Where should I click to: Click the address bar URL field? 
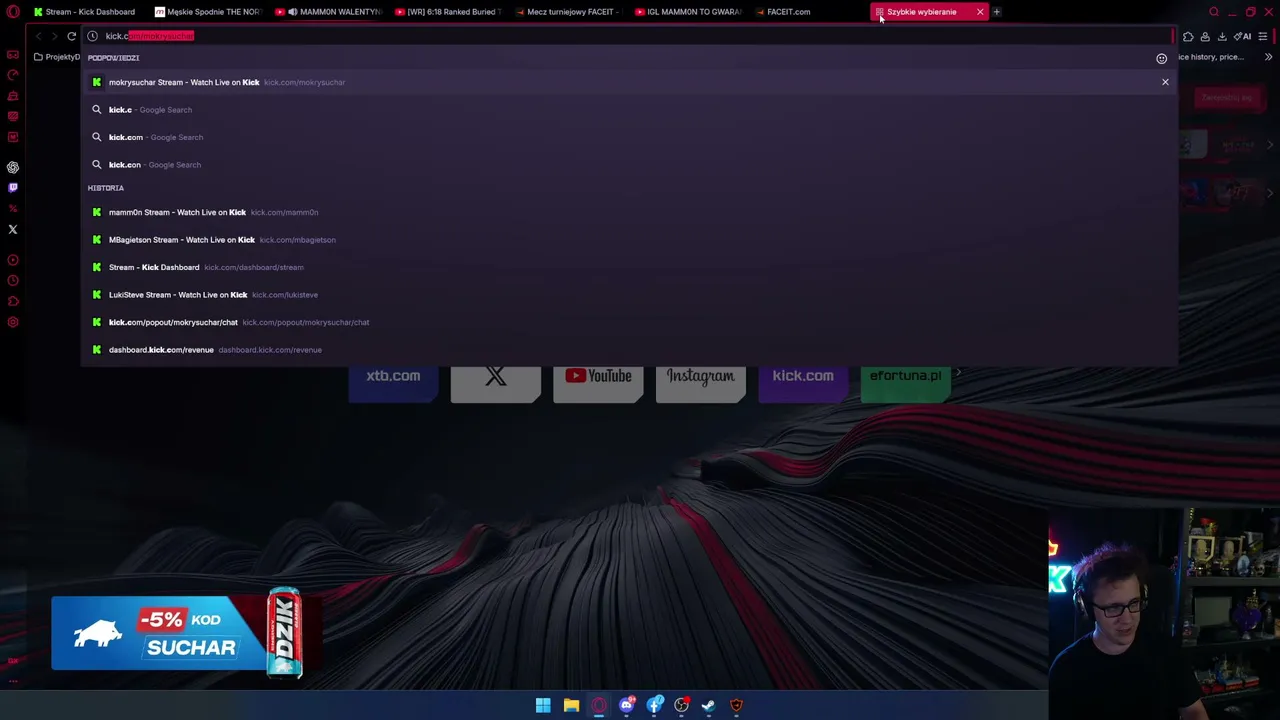(x=630, y=36)
